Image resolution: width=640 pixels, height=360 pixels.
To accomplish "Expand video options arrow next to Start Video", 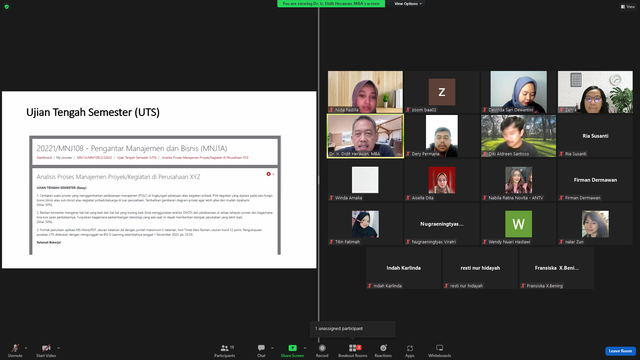I will point(58,348).
